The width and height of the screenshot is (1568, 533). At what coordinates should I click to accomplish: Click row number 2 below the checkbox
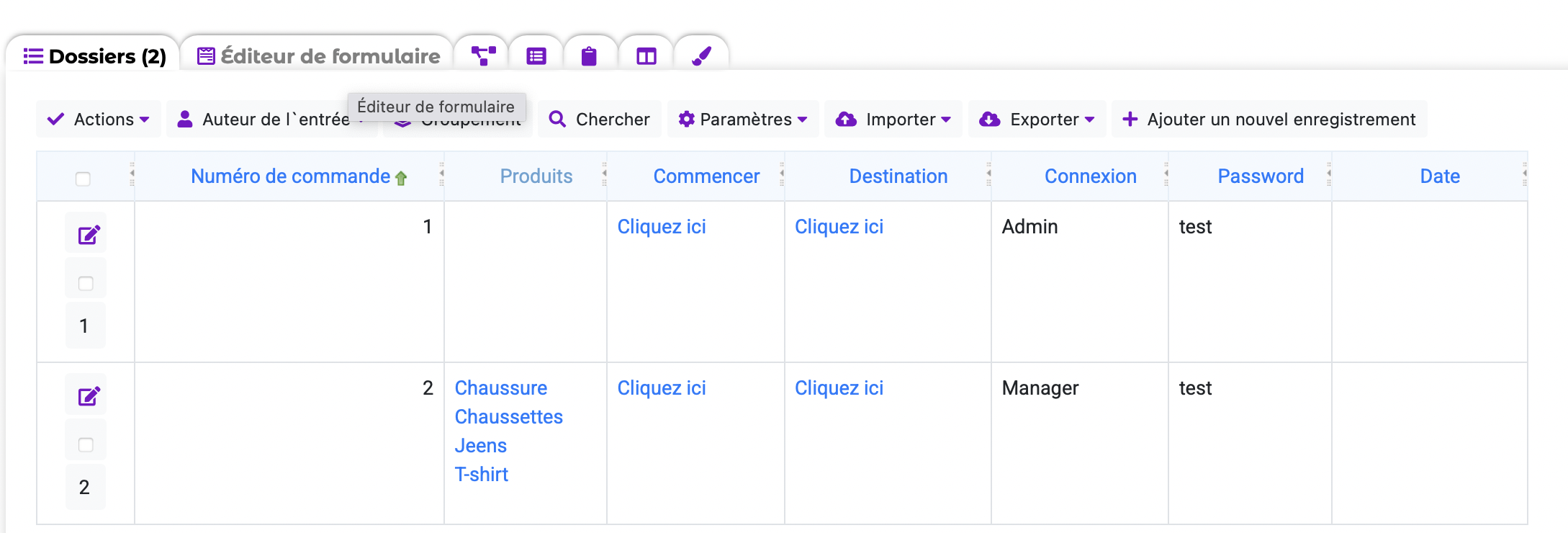tap(84, 488)
